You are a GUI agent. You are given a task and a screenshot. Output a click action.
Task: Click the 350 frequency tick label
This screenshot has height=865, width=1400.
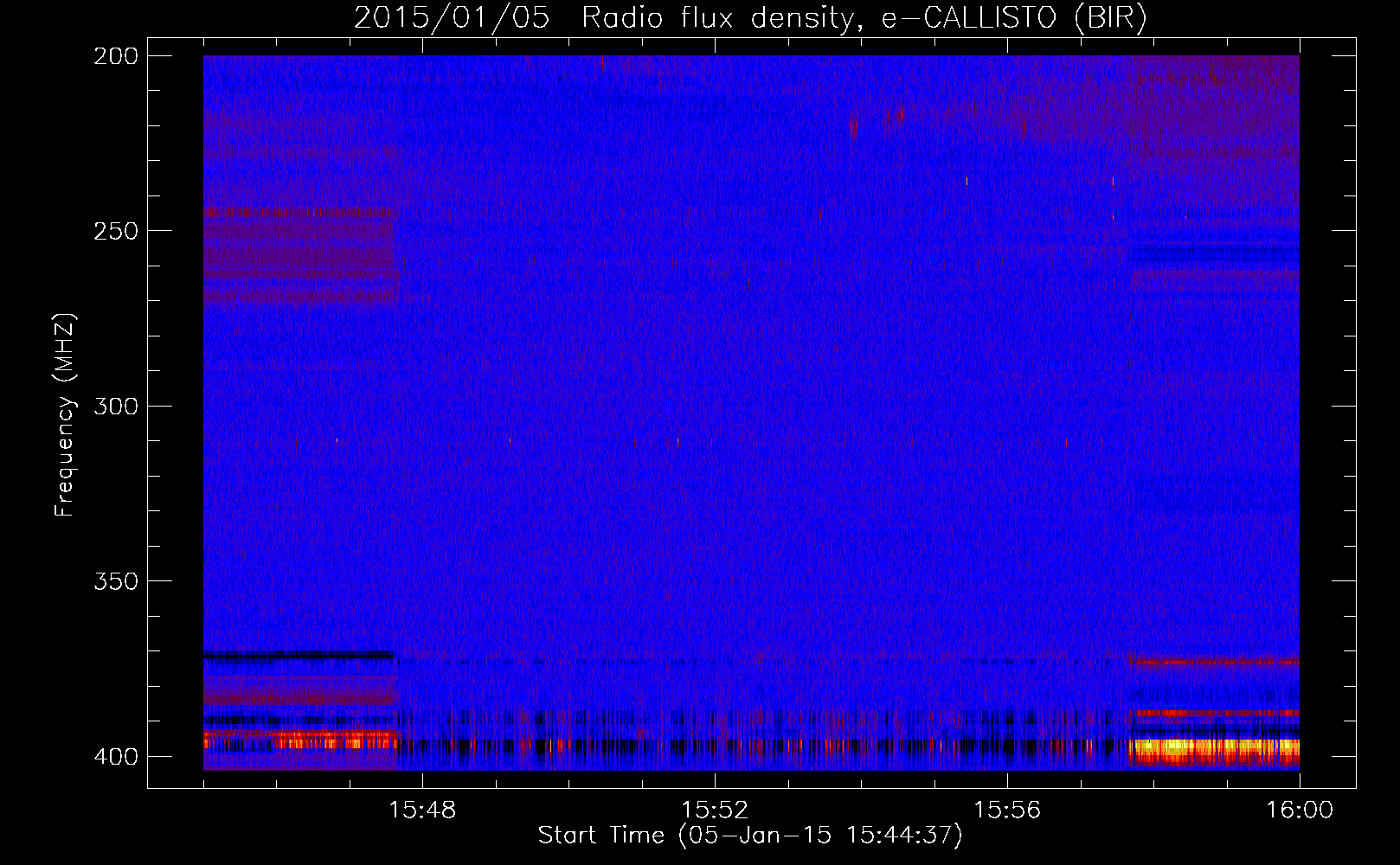tap(115, 581)
